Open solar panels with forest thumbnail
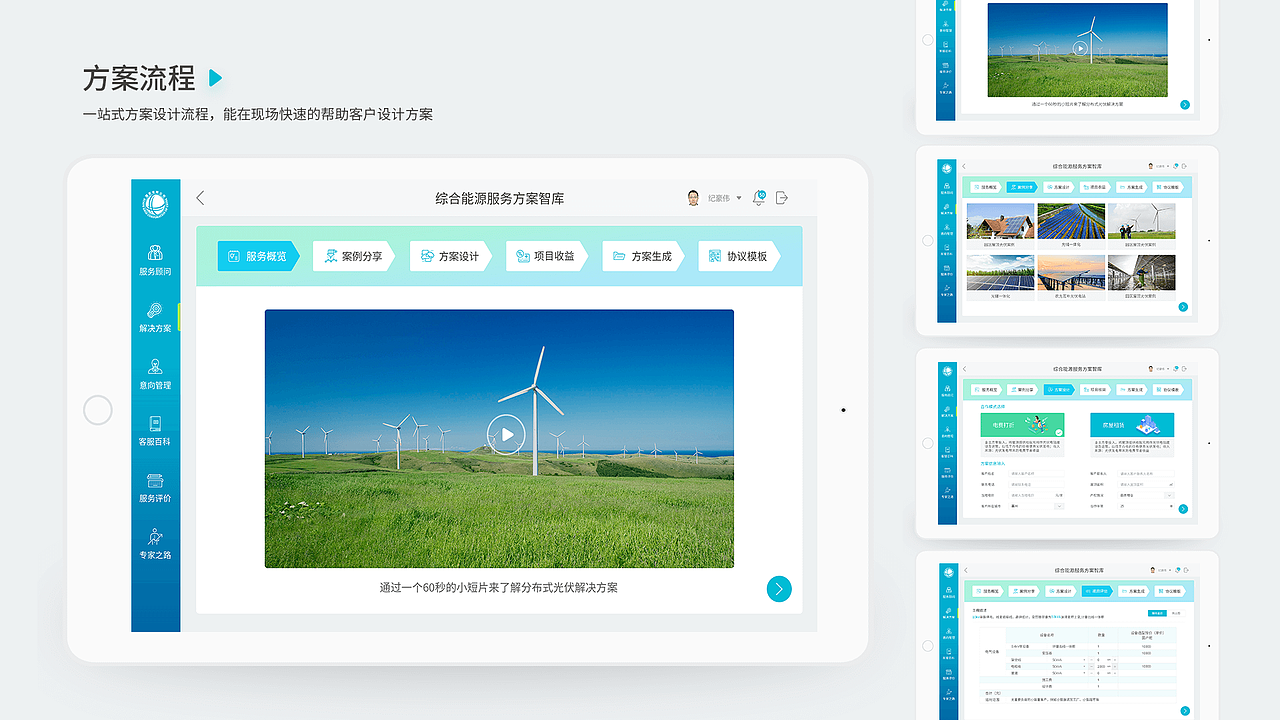 [x=1000, y=274]
